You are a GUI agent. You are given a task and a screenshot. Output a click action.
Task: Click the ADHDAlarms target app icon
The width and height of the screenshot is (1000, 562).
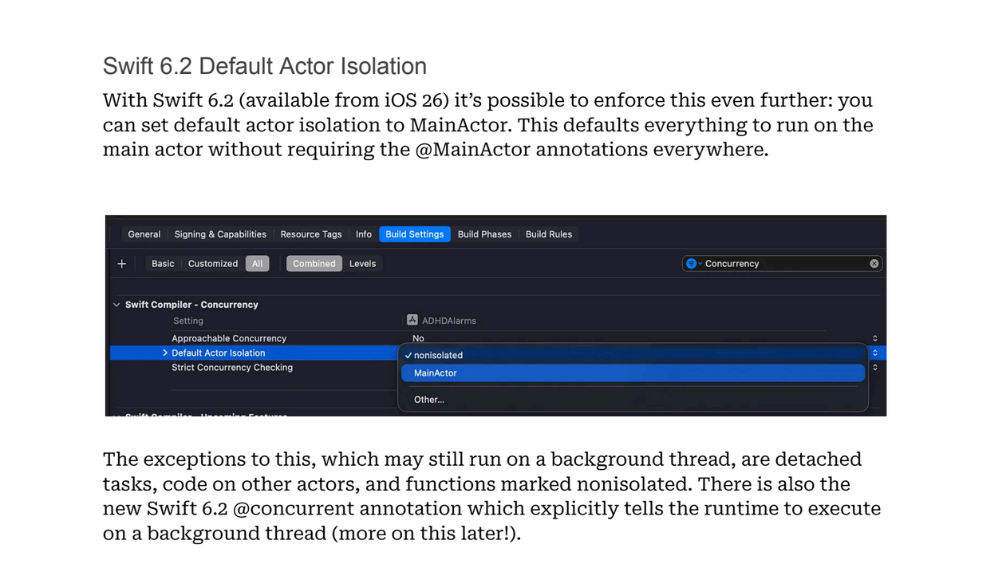412,320
